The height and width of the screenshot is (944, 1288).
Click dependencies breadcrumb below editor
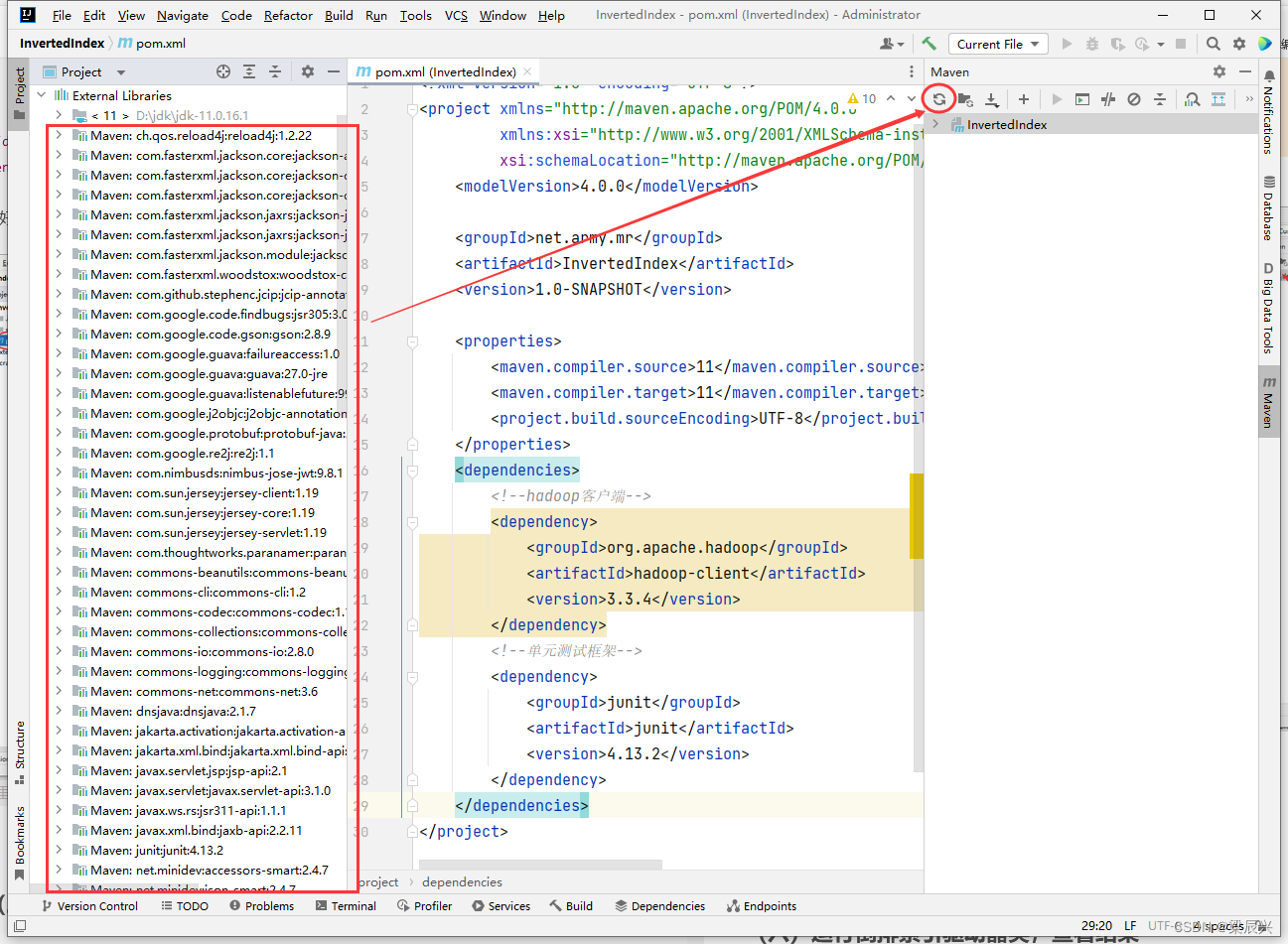462,881
